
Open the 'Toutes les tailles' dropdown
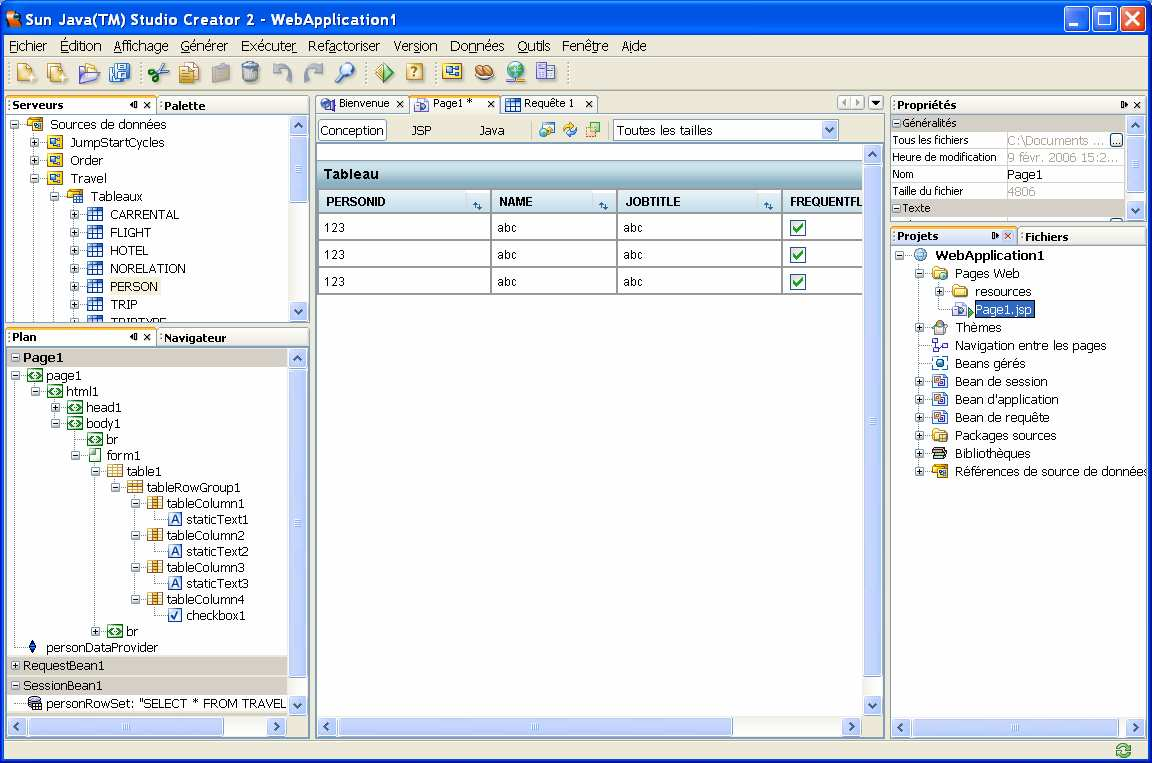[x=829, y=130]
